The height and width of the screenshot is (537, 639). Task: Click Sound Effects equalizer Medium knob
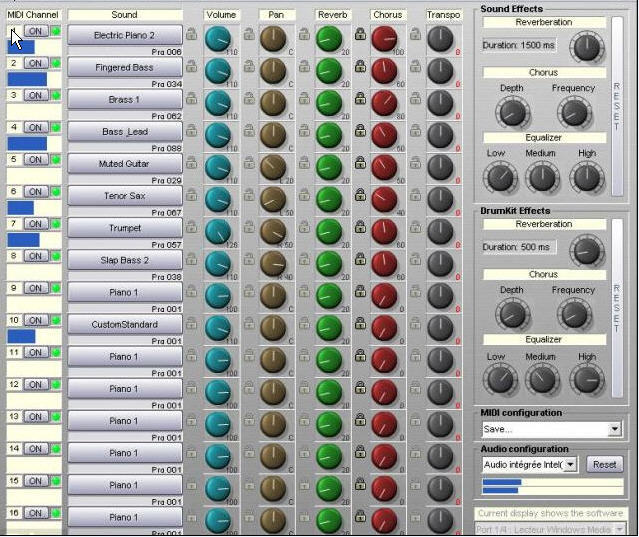pyautogui.click(x=542, y=178)
